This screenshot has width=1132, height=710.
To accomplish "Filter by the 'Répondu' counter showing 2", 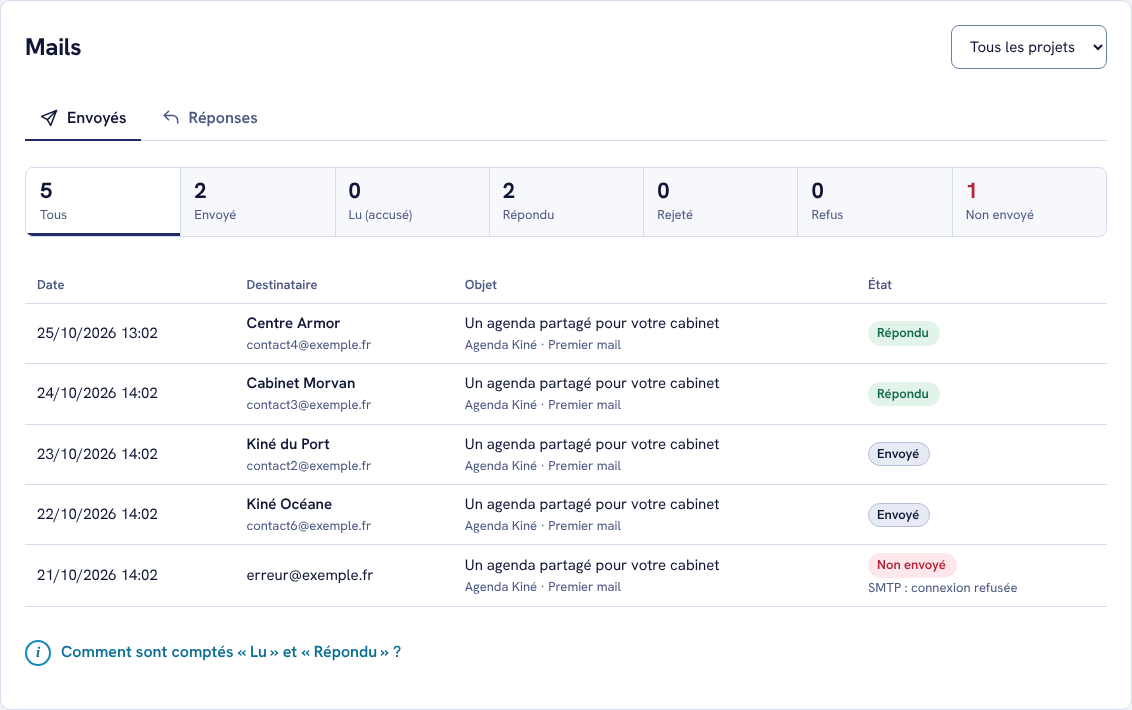I will point(566,202).
